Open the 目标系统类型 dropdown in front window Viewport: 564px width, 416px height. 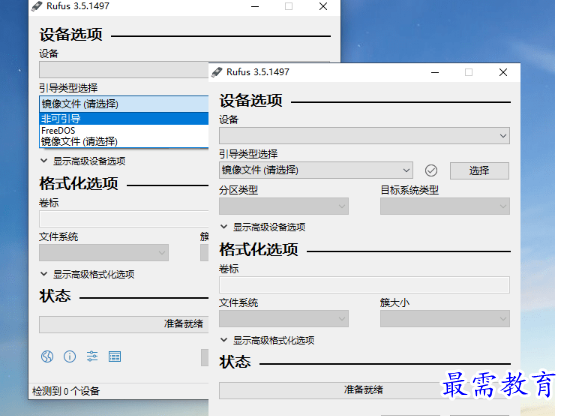point(445,206)
